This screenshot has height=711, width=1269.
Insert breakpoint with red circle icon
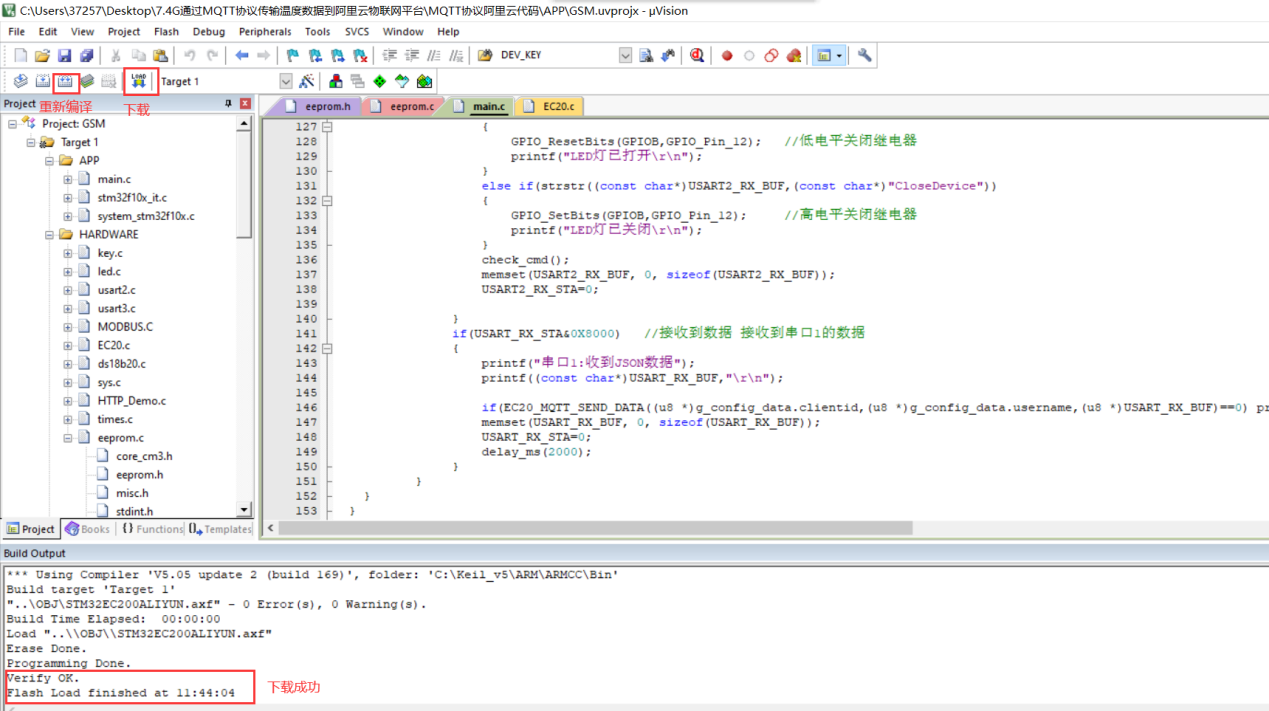click(x=727, y=56)
